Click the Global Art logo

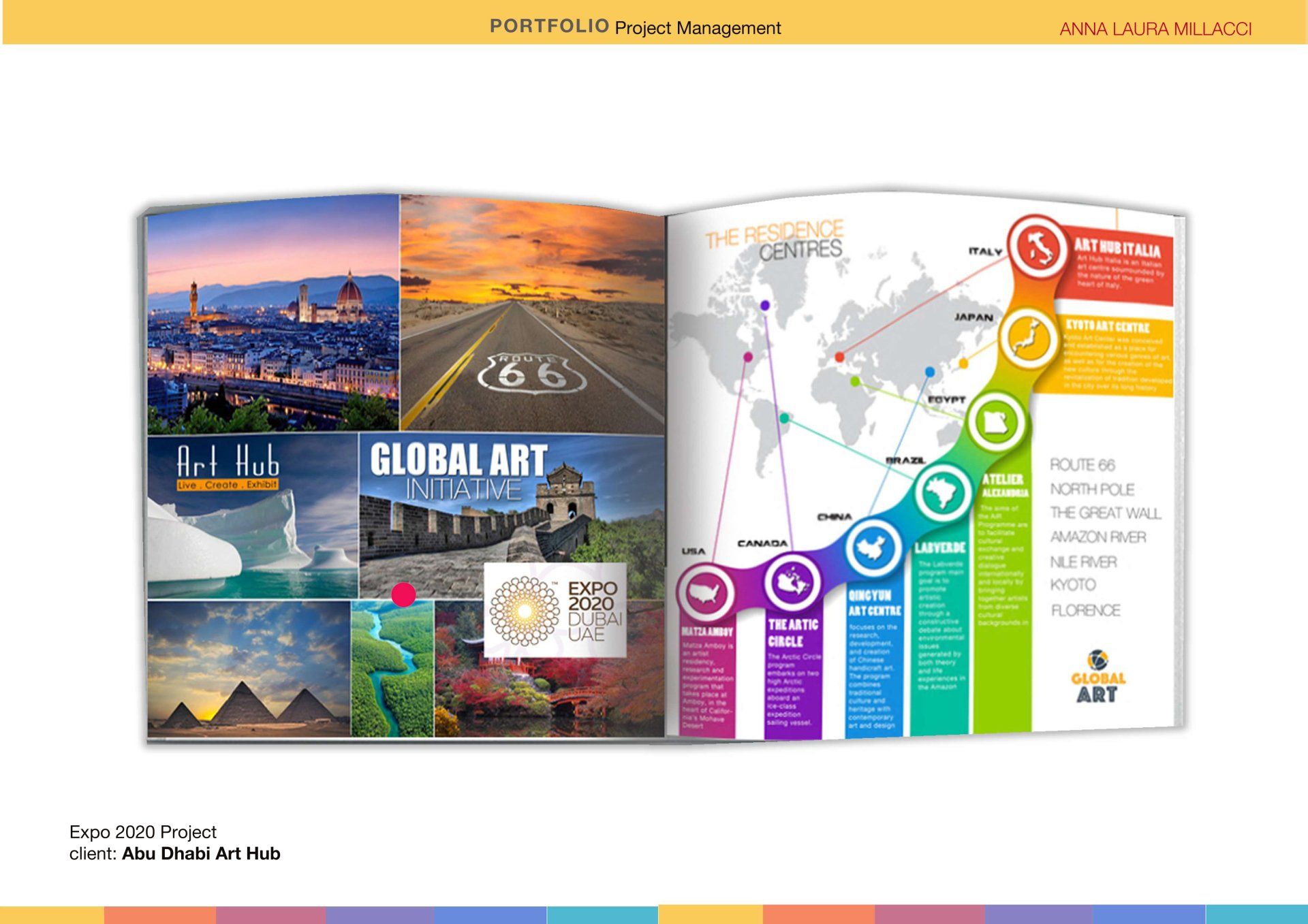tap(1097, 678)
